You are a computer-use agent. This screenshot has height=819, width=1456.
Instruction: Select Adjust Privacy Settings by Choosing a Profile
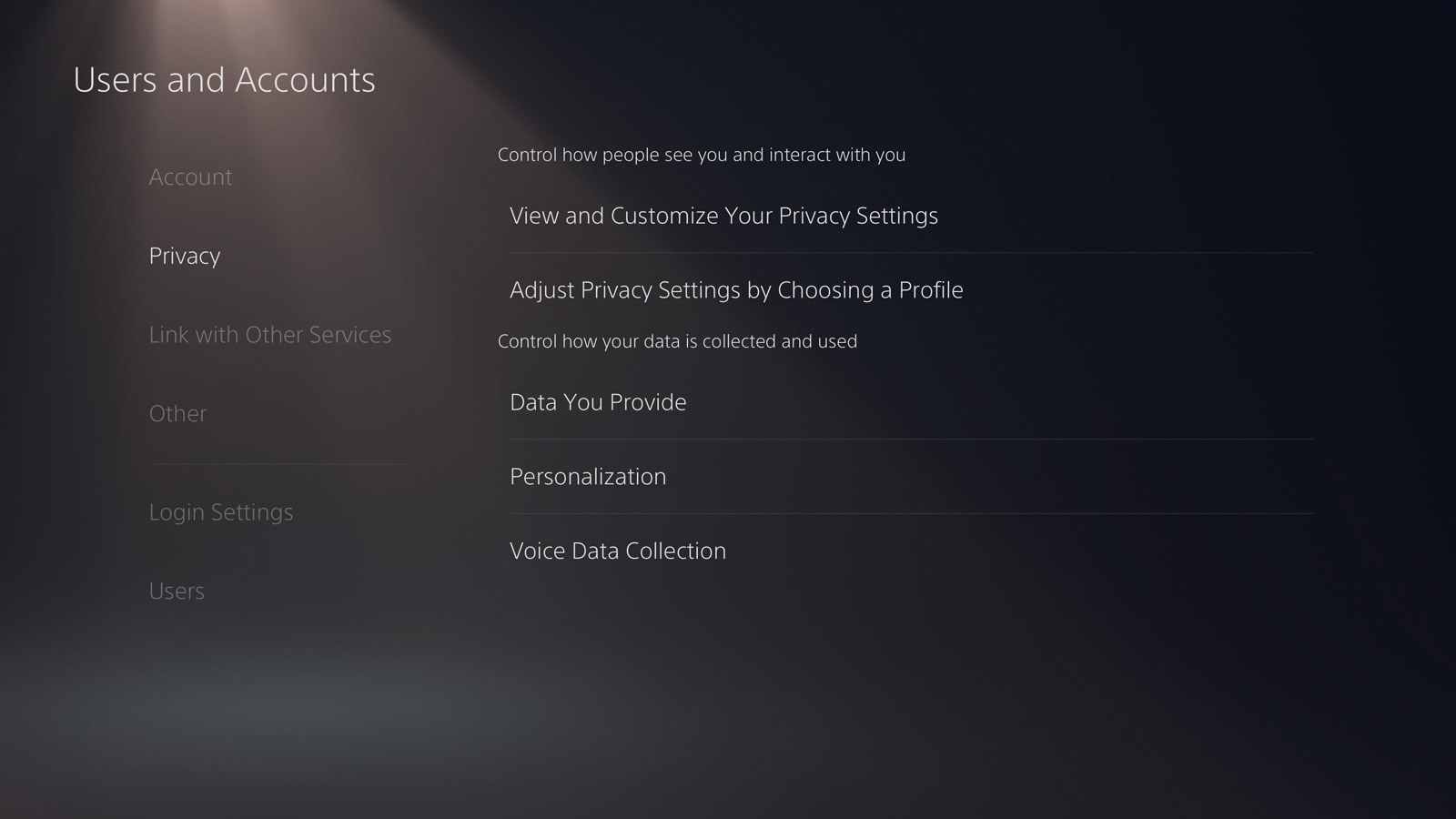tap(737, 290)
